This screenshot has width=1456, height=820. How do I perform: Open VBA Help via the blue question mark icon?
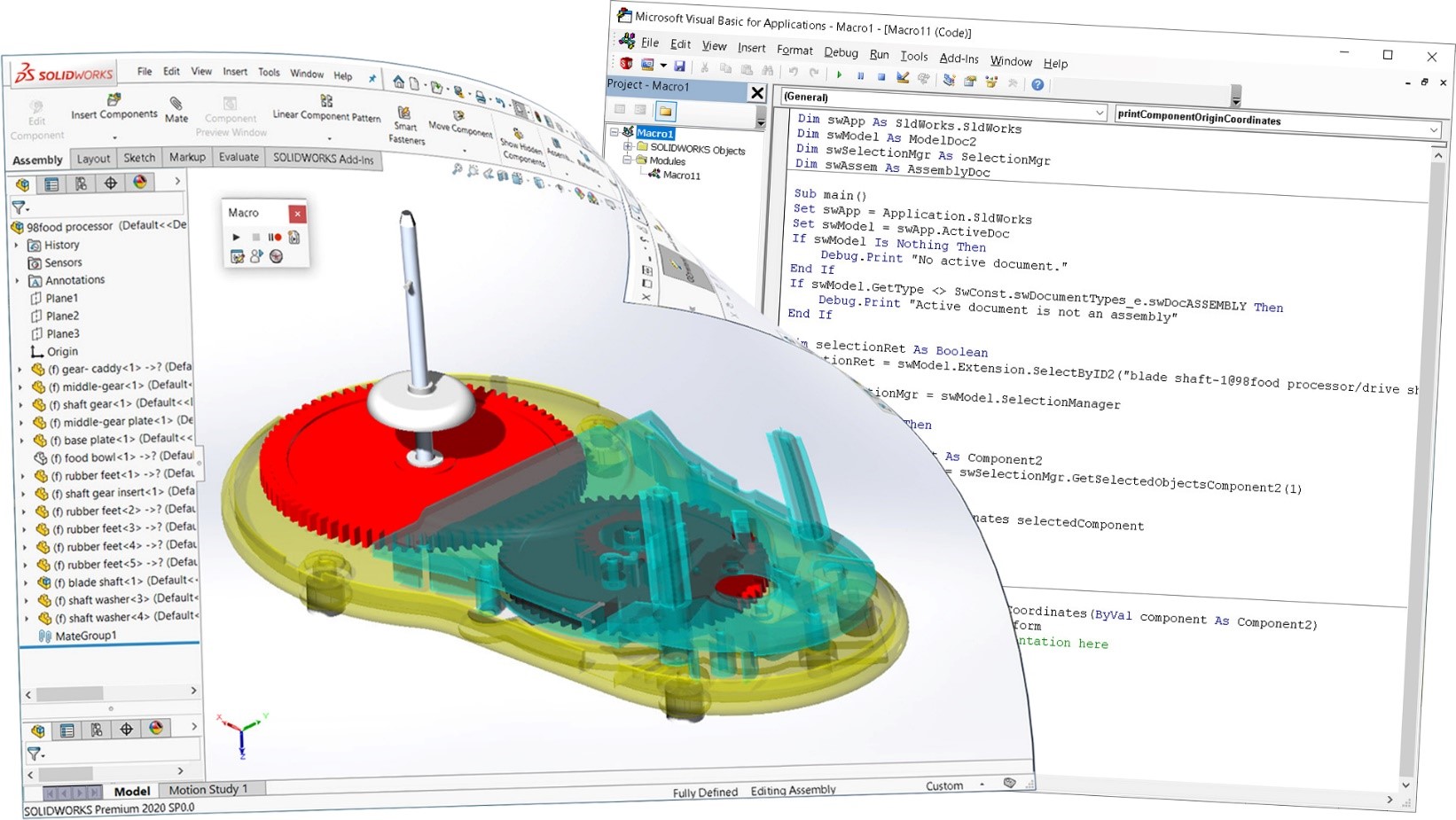[x=1037, y=84]
